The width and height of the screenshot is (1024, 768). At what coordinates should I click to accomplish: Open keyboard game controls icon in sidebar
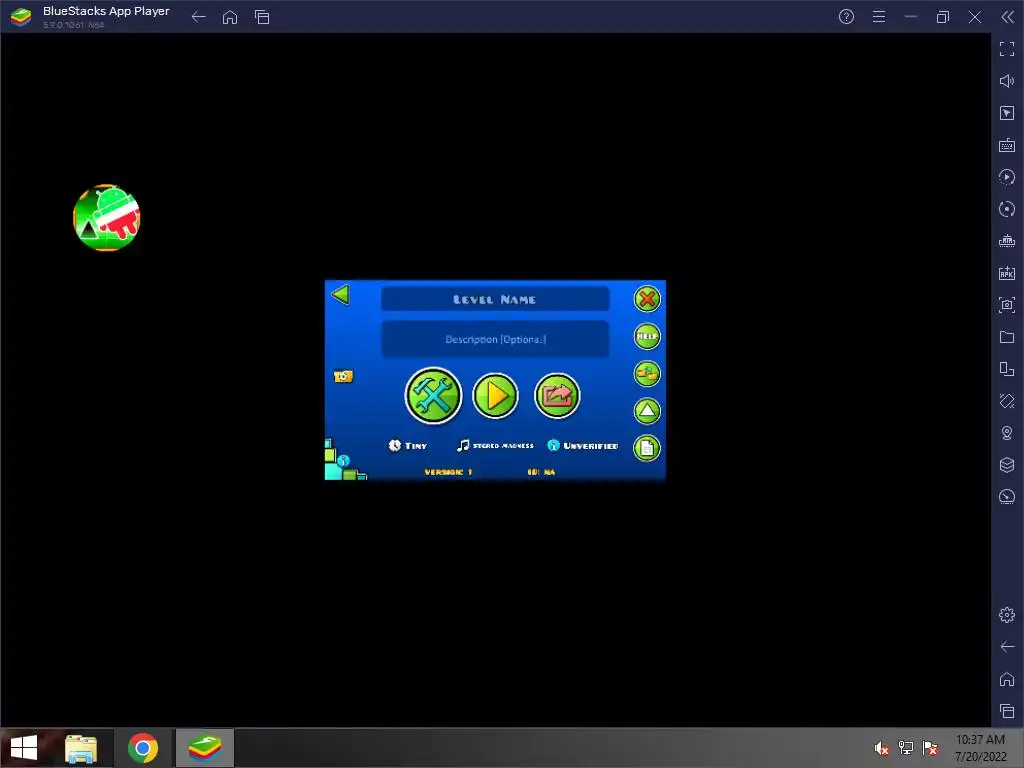click(x=1007, y=145)
